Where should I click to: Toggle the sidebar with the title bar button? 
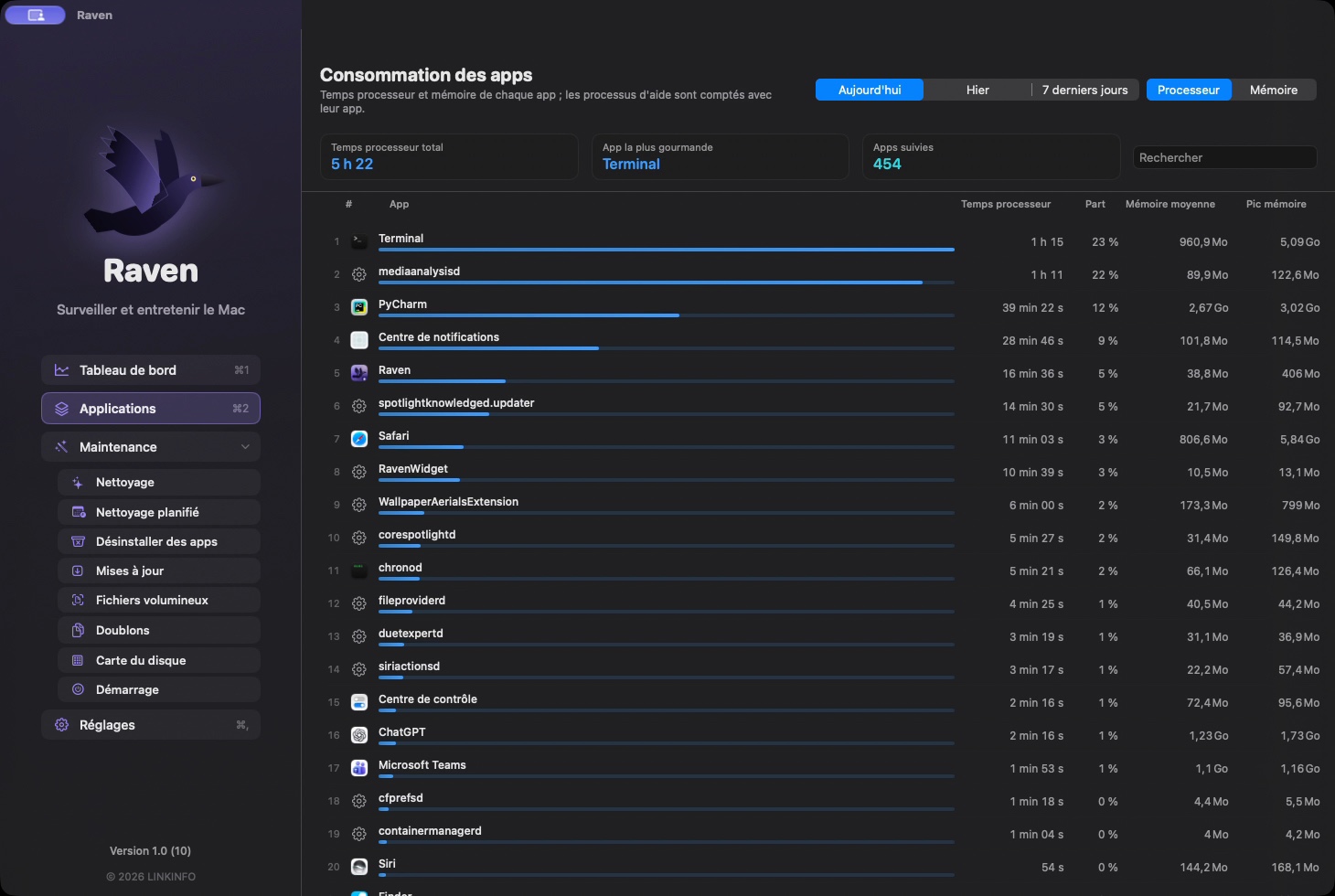(x=35, y=16)
